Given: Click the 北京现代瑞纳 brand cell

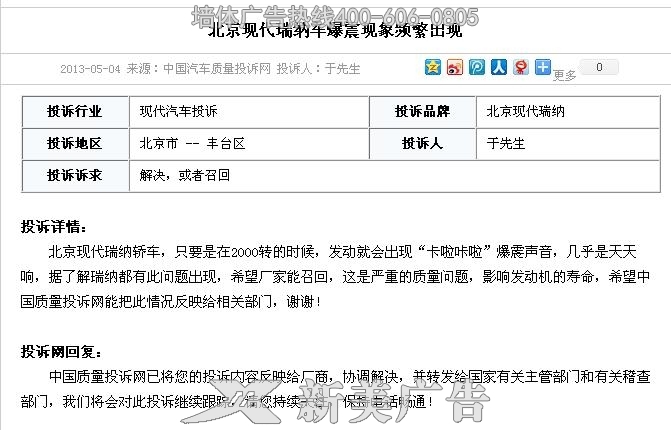Looking at the screenshot, I should [568, 112].
